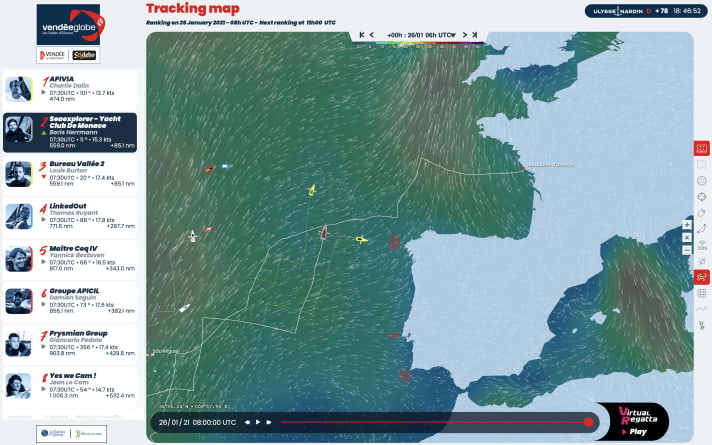
Task: Click the white boat in the lower left of the map
Action: tap(184, 308)
